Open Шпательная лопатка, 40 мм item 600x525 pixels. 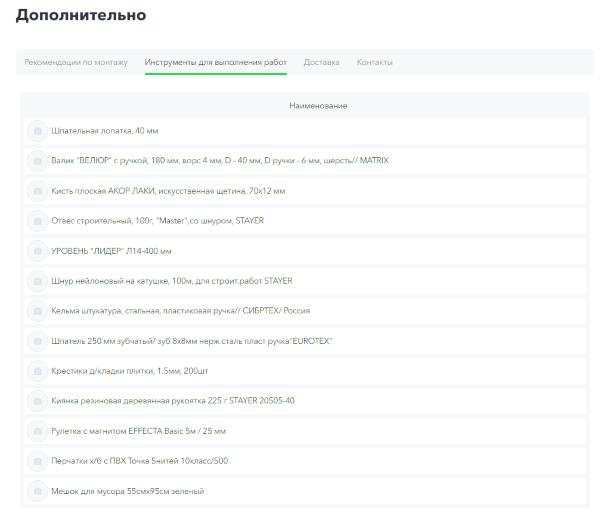click(x=104, y=131)
